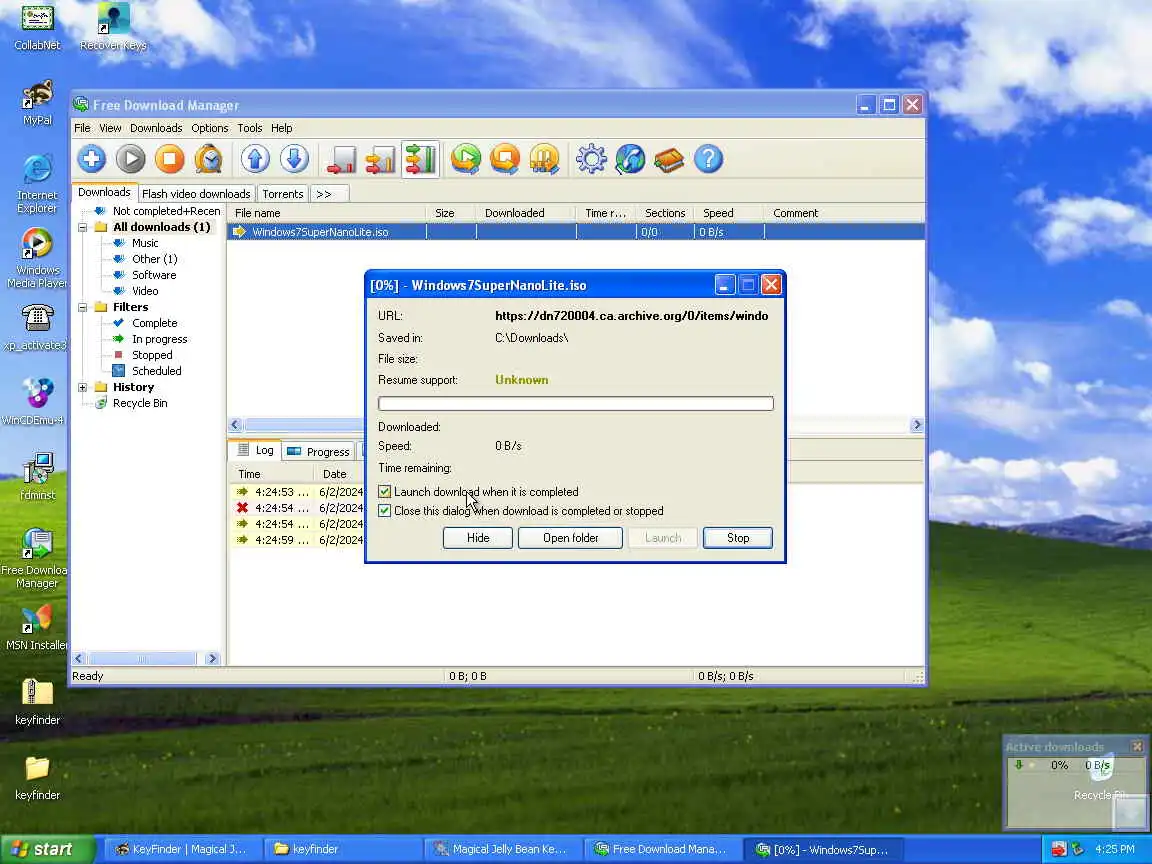Screen dimensions: 1152x864
Task: Click the Move down arrow icon
Action: click(x=294, y=159)
